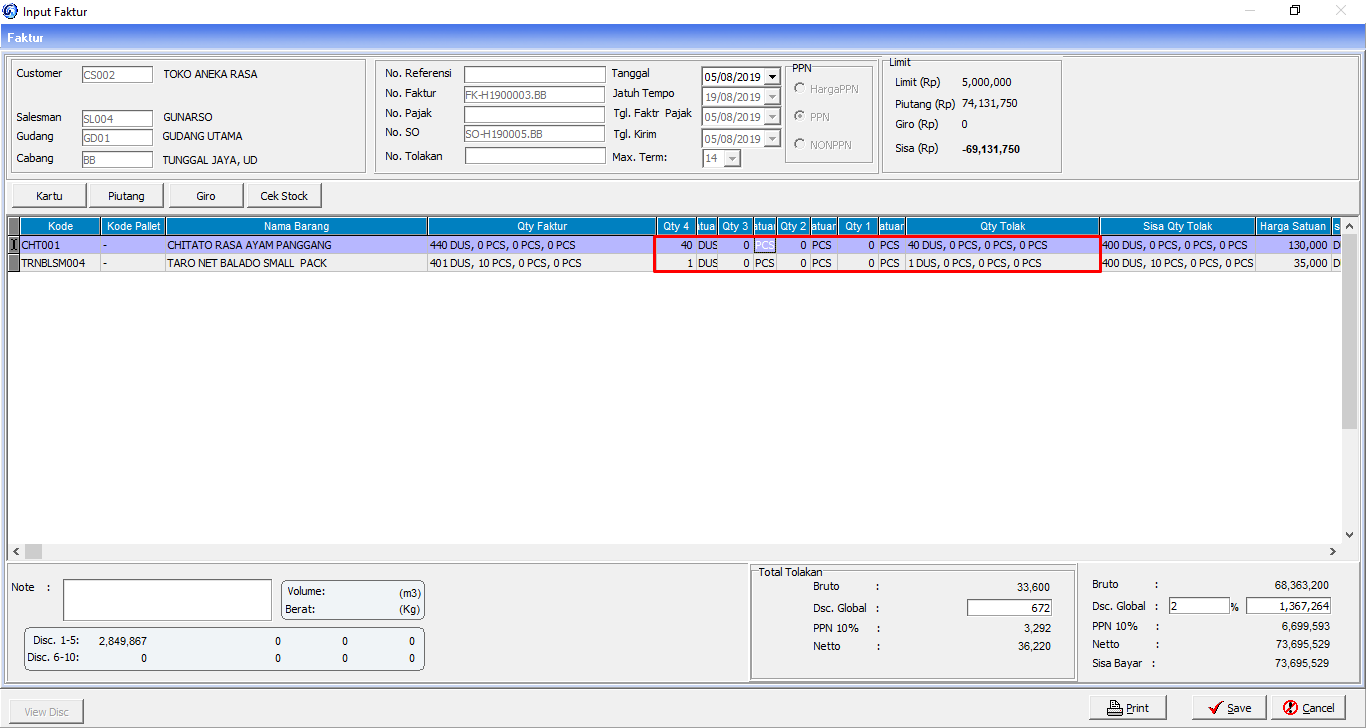Open the Kartu view
The image size is (1366, 728).
point(49,196)
